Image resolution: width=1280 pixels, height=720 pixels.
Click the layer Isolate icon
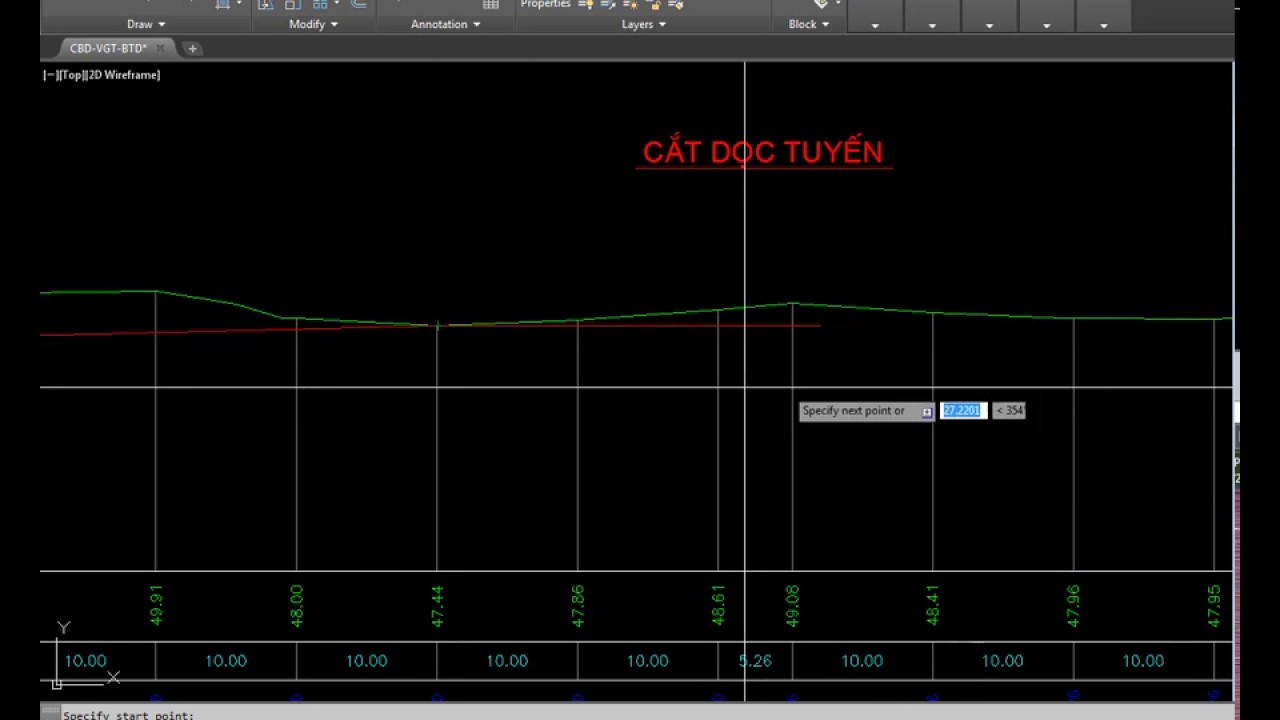608,4
